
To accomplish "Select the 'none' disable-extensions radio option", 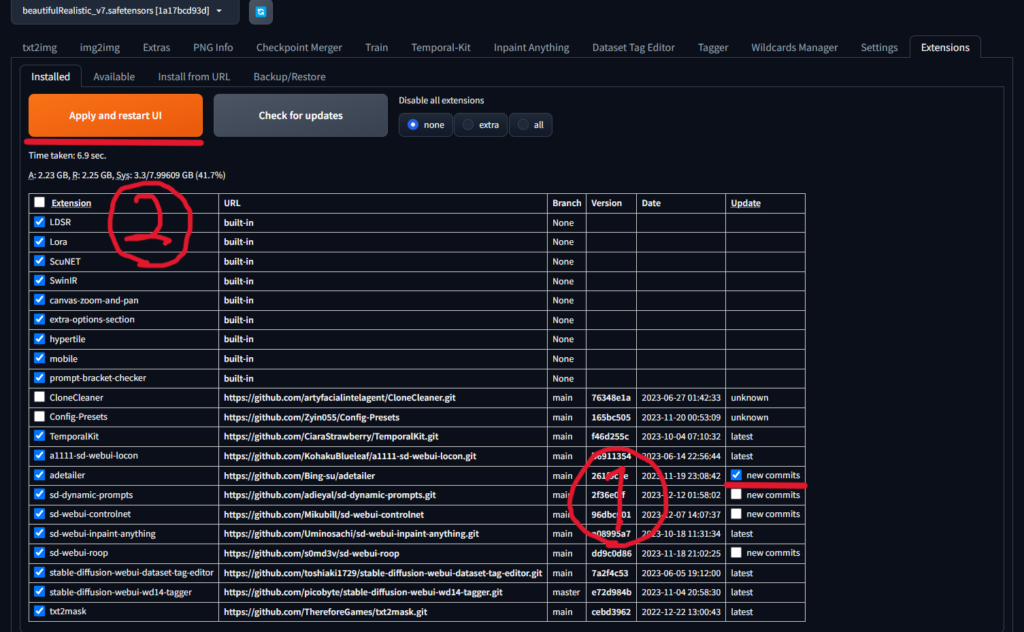I will [426, 125].
